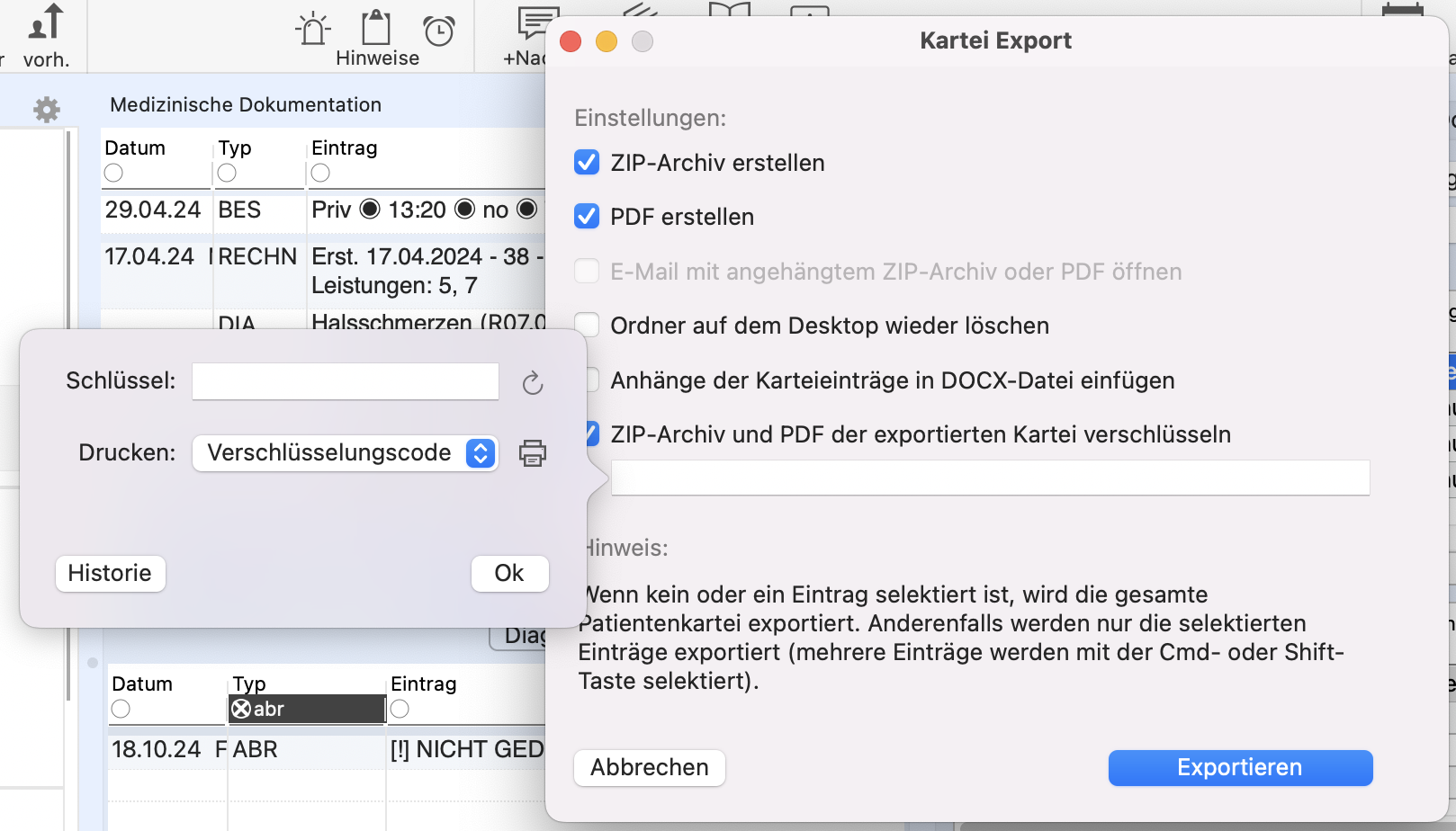Enable Anhänge der Karteieinträge in DOCX-Datei einfügen
Image resolution: width=1456 pixels, height=831 pixels.
[x=592, y=380]
